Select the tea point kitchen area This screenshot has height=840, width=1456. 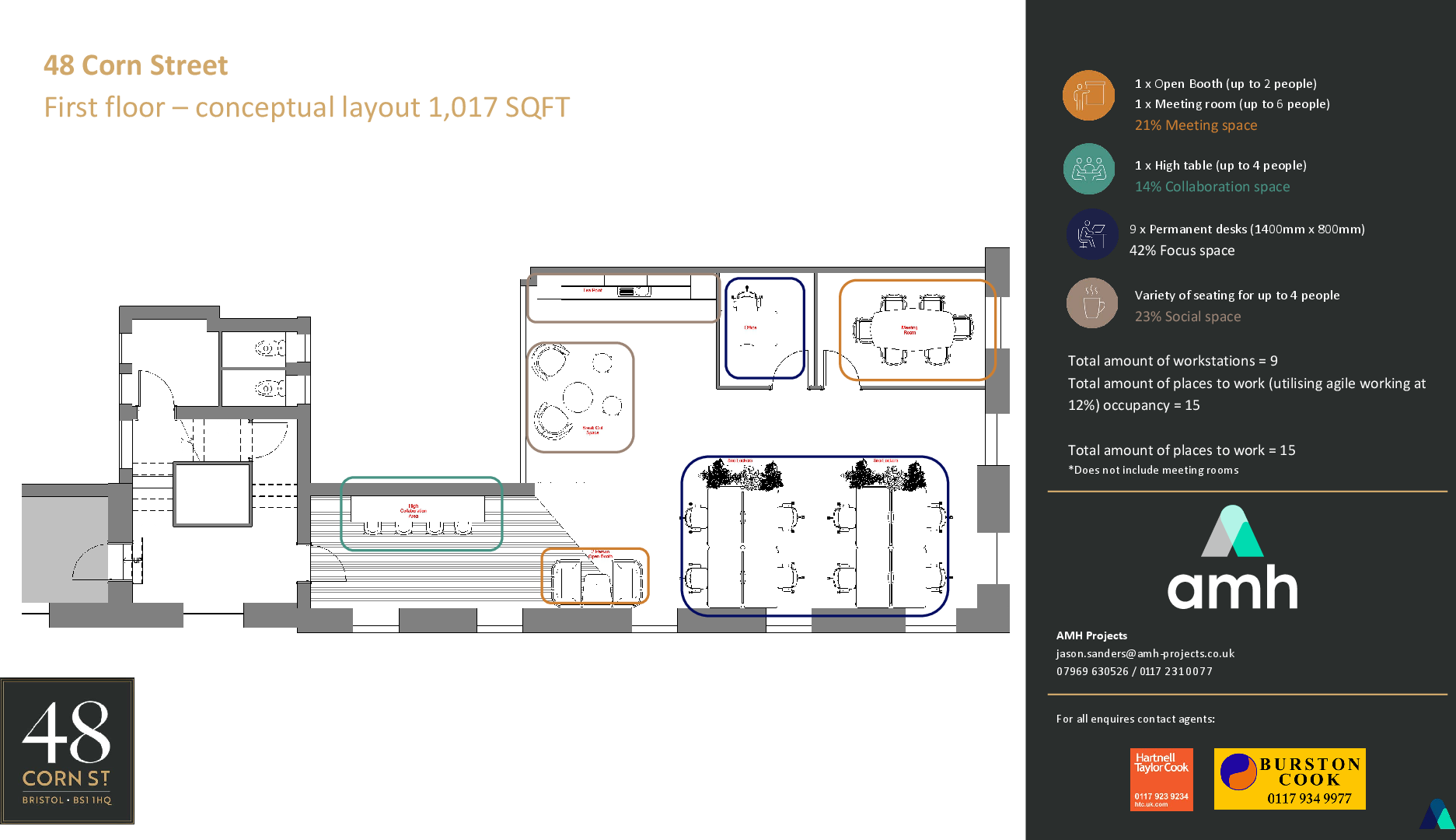[x=623, y=297]
